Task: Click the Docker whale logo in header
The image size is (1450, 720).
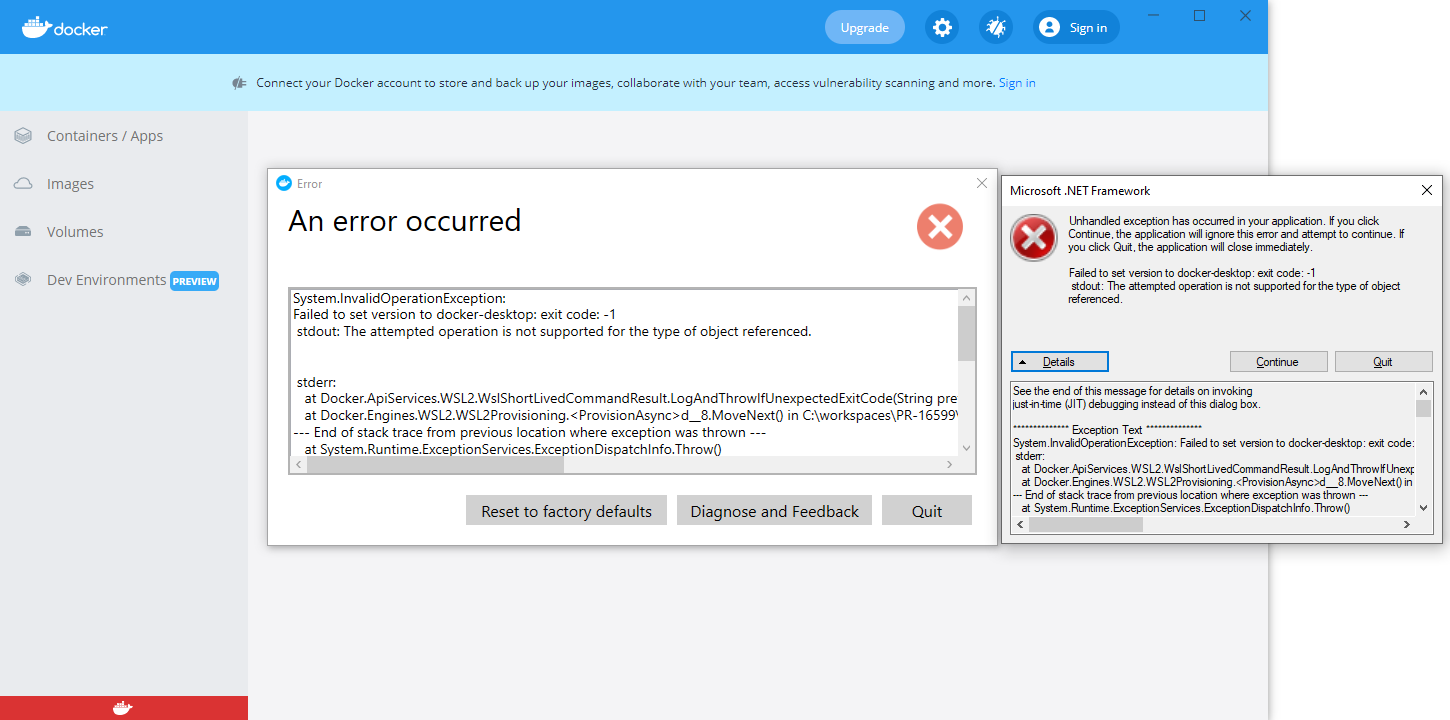Action: coord(65,28)
